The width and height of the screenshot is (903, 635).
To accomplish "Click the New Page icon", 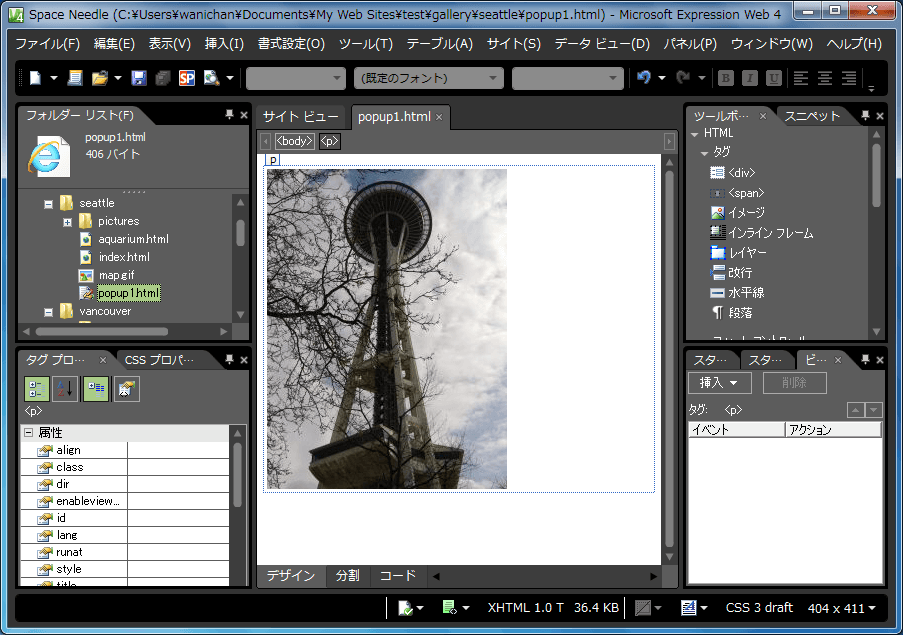I will 35,78.
